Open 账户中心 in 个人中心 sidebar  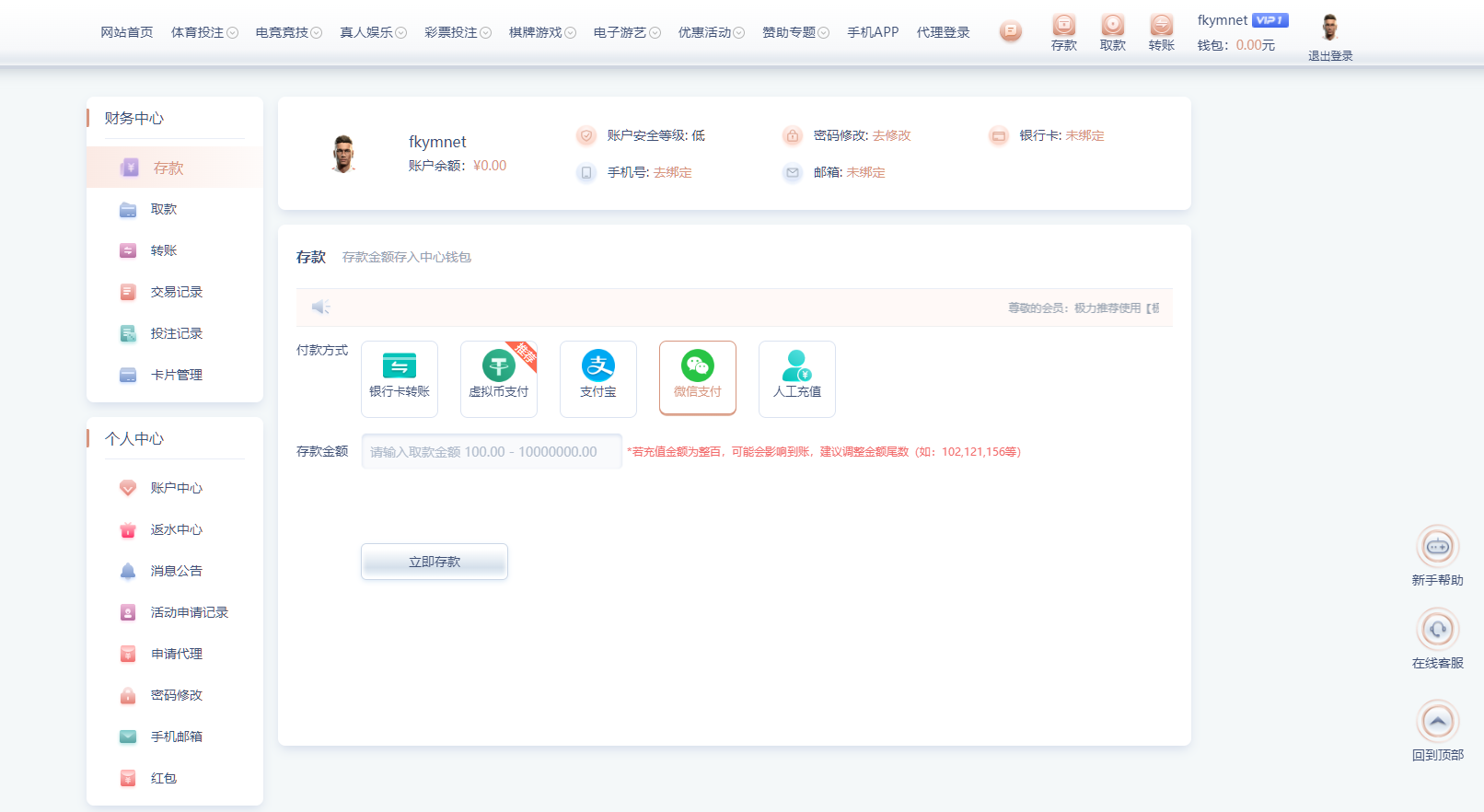(175, 488)
